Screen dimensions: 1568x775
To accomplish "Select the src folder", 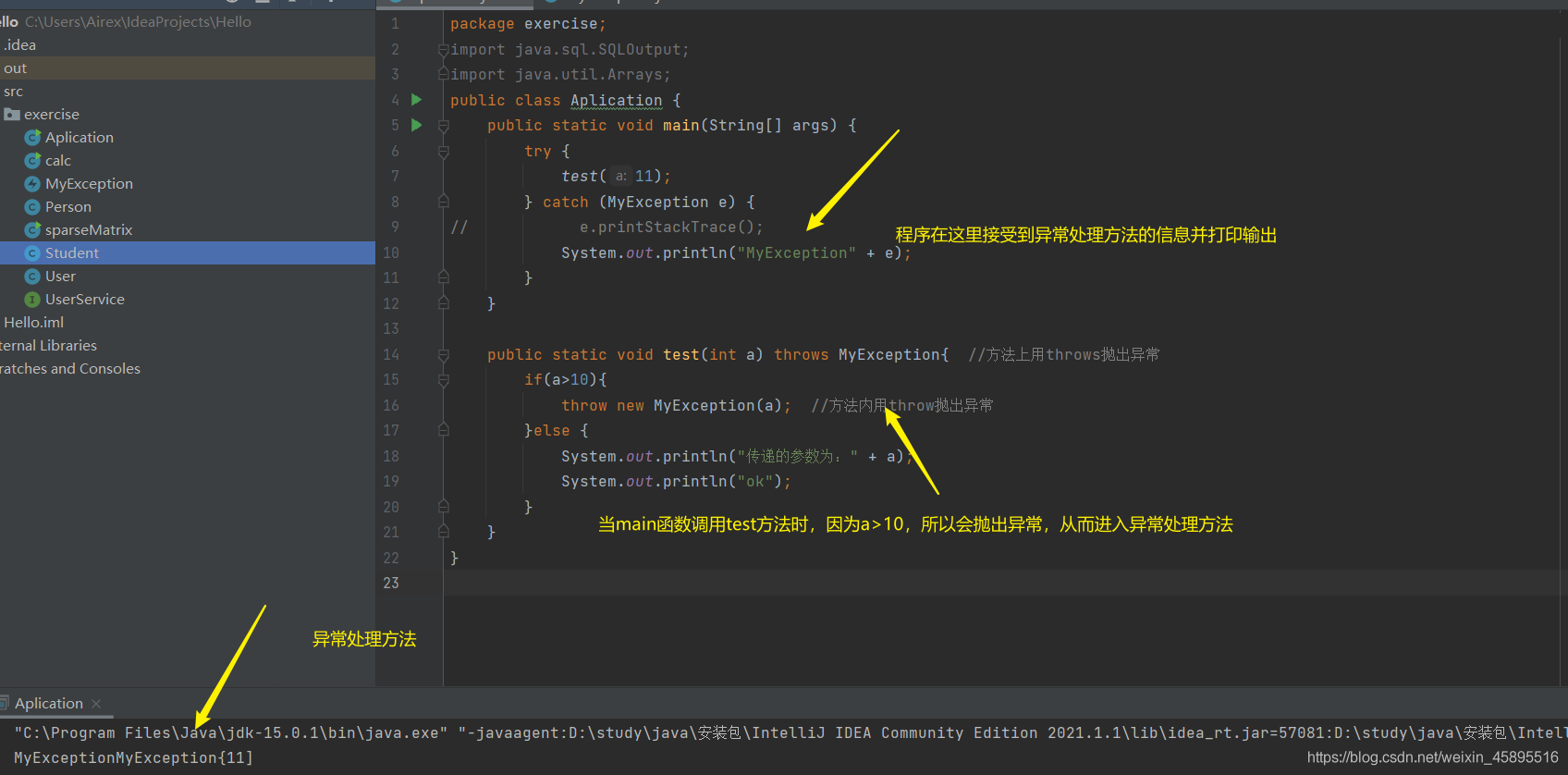I will tap(13, 91).
